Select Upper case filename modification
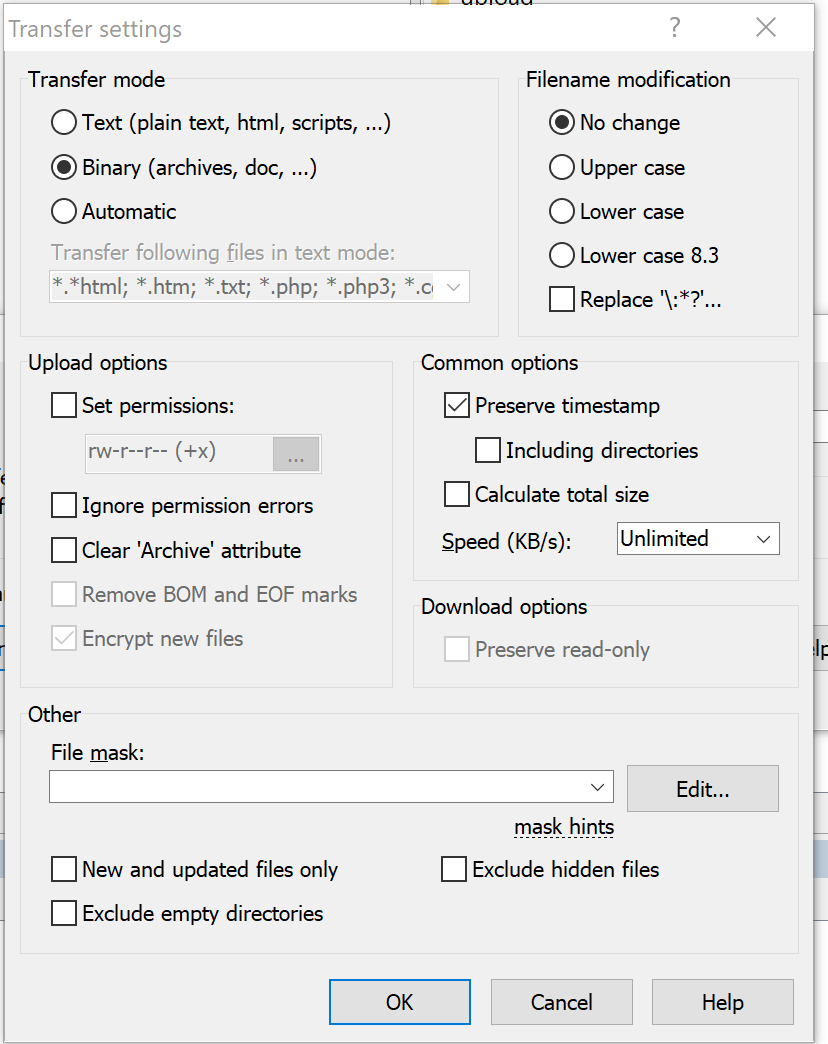Screen dimensions: 828x1044 click(562, 167)
